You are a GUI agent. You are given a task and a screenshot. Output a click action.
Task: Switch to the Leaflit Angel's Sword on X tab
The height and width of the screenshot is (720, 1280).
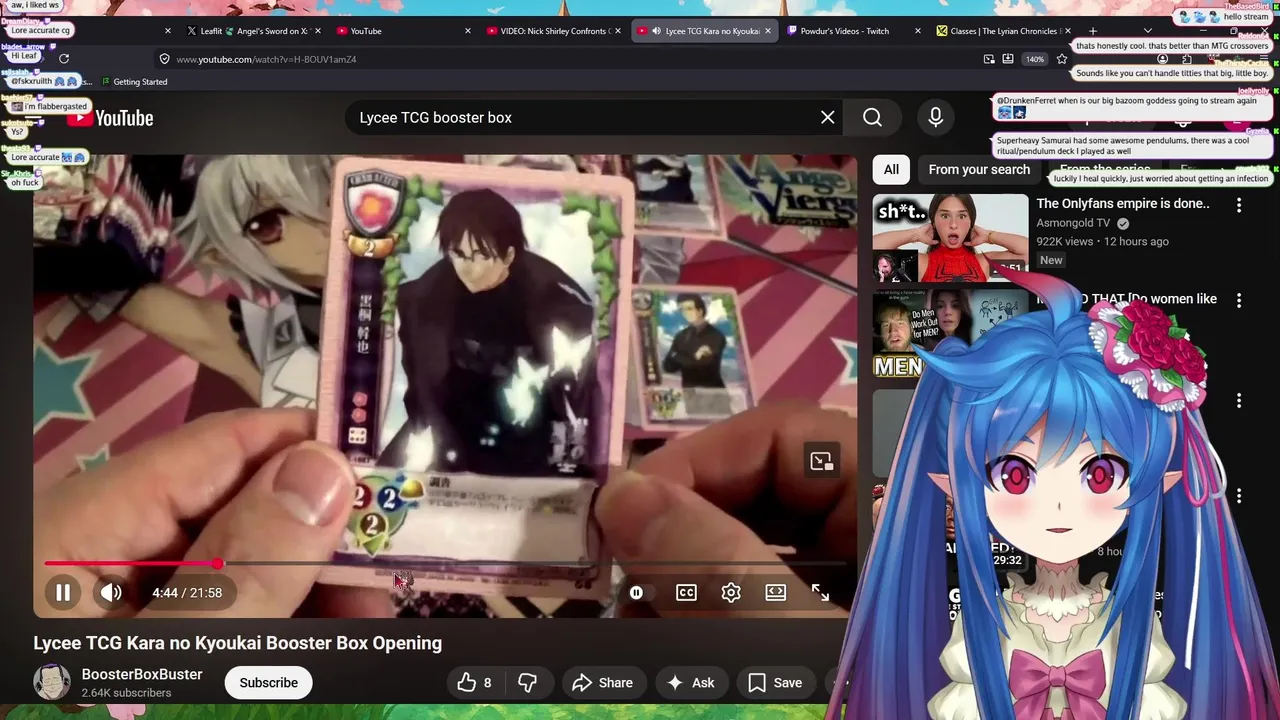tap(254, 31)
